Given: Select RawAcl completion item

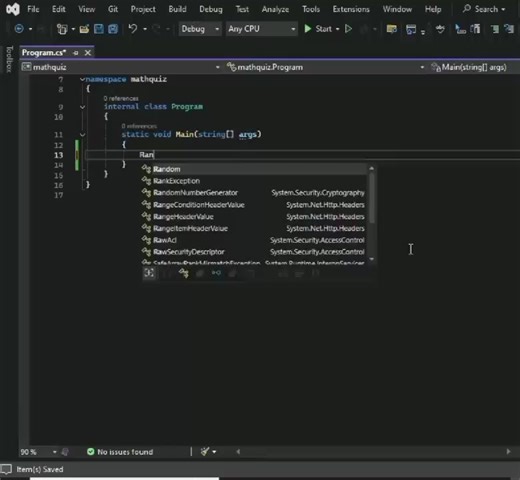Looking at the screenshot, I should (254, 240).
